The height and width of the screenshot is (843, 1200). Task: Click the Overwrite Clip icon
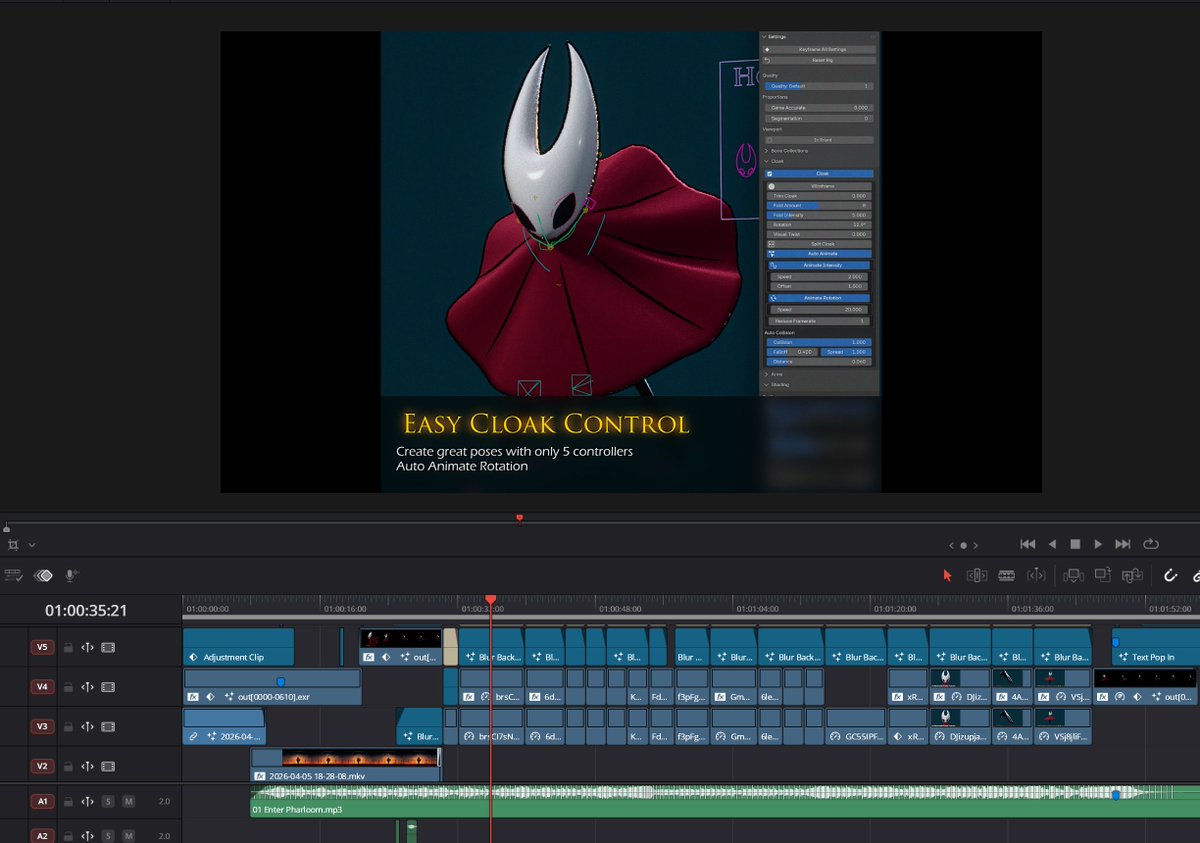(1103, 575)
